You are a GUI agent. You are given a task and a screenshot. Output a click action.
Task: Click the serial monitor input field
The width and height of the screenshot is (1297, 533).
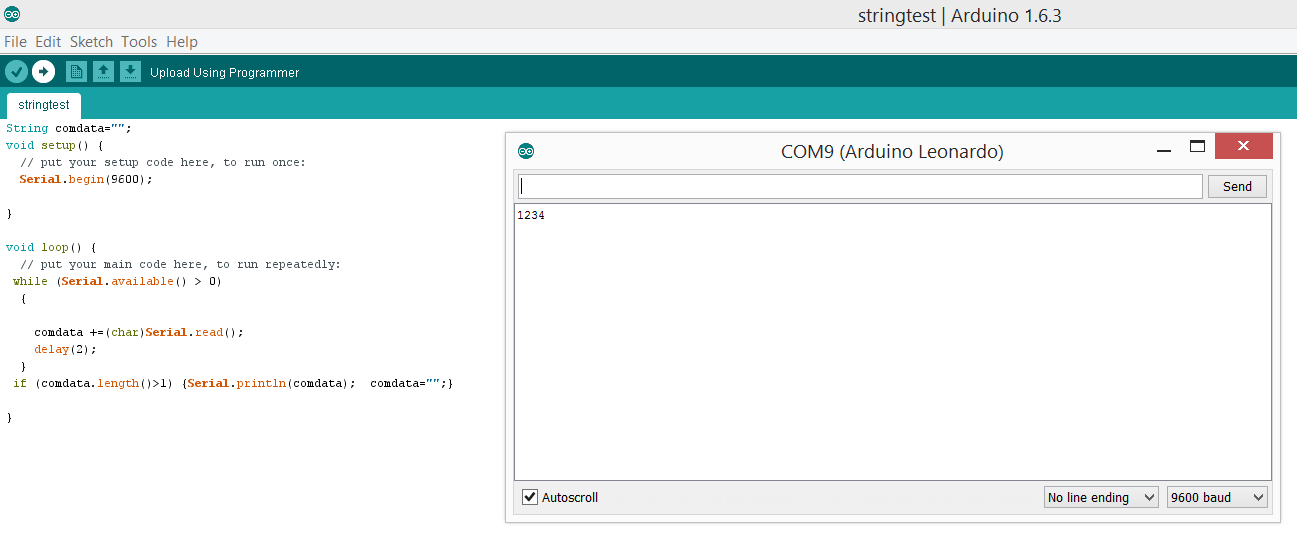860,187
